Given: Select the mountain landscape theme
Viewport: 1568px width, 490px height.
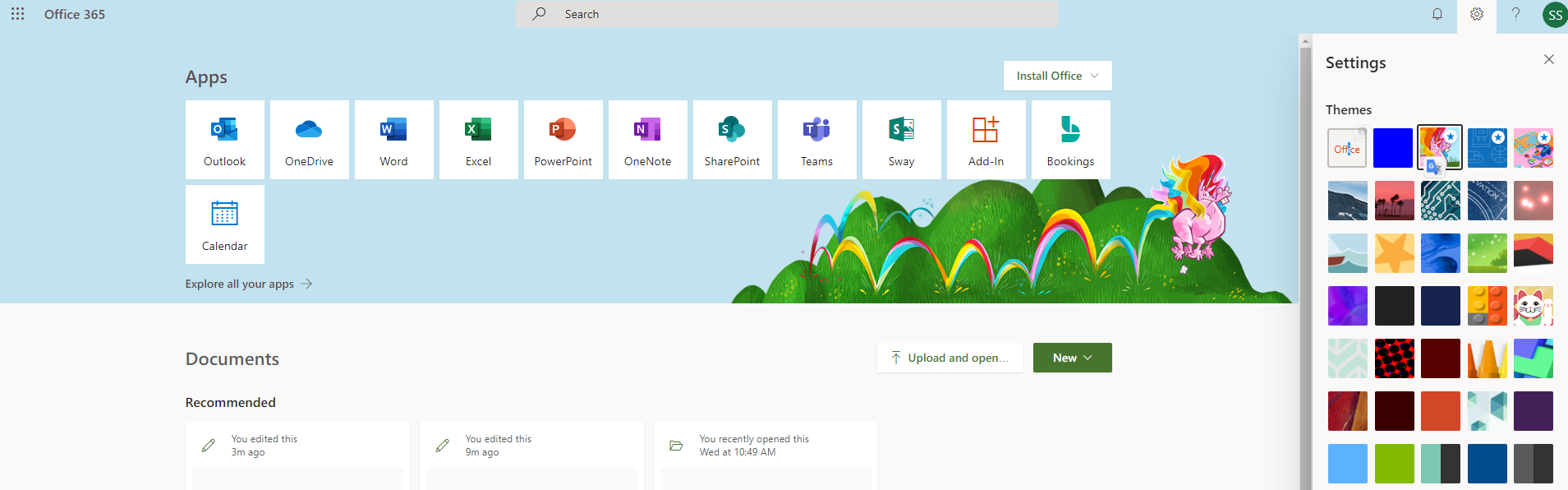Looking at the screenshot, I should pos(1348,201).
